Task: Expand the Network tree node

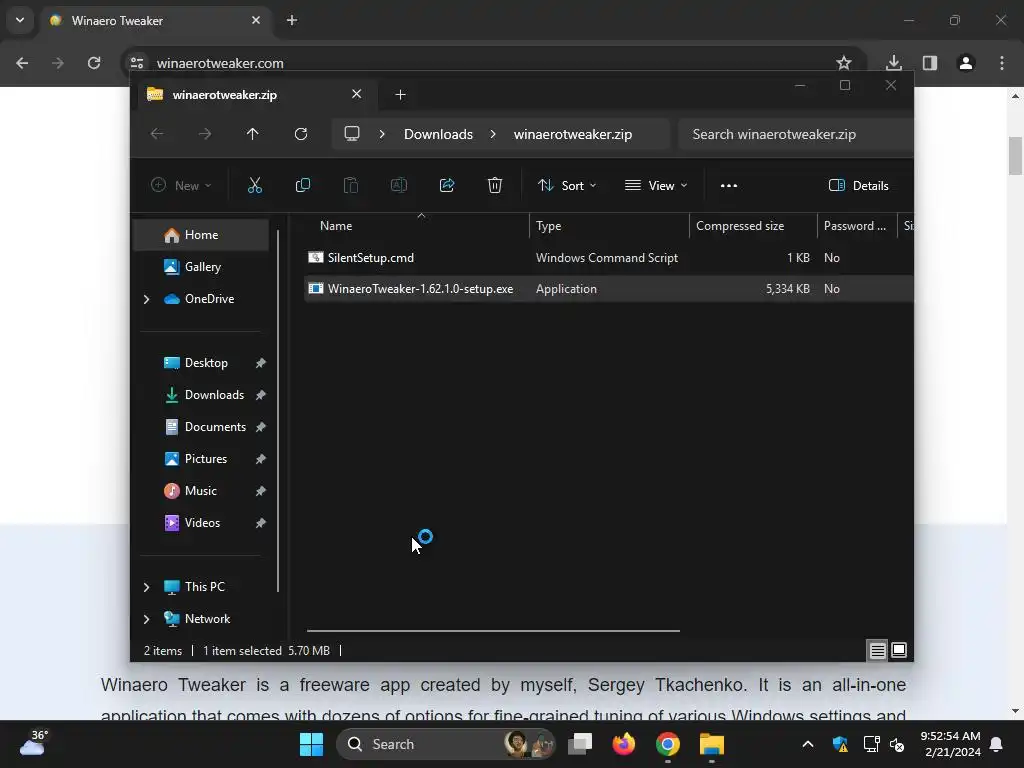Action: pos(146,619)
